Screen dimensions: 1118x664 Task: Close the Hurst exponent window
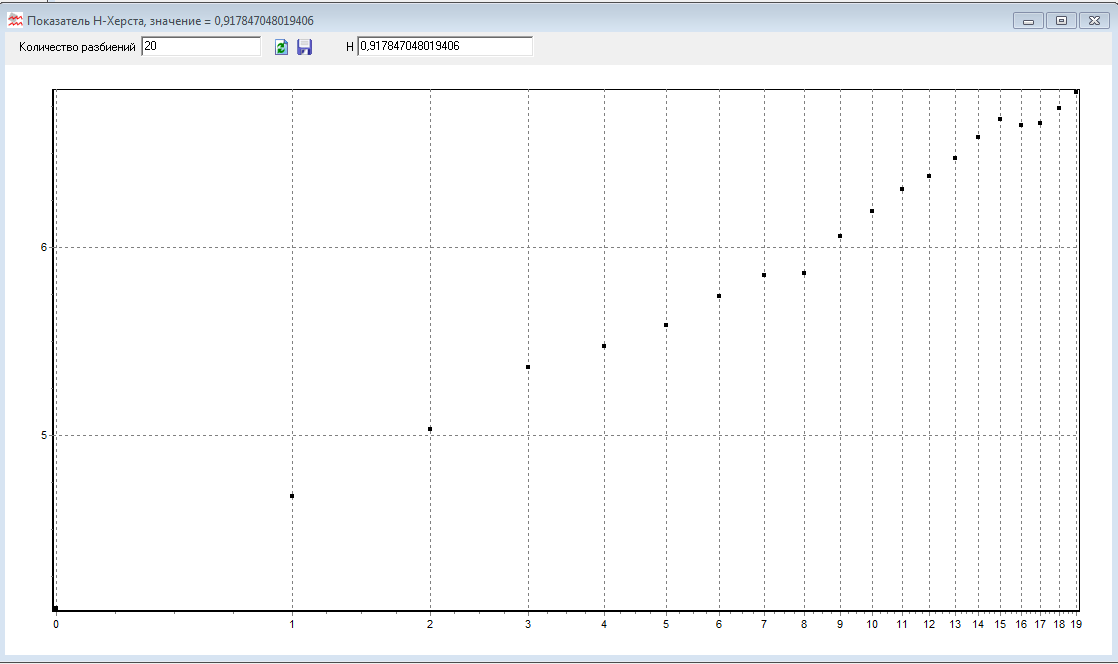point(1093,20)
